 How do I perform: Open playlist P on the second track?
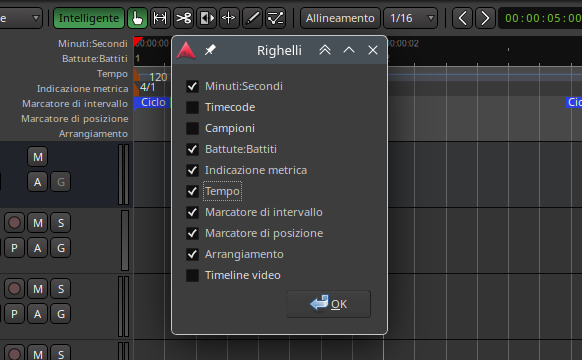14,248
